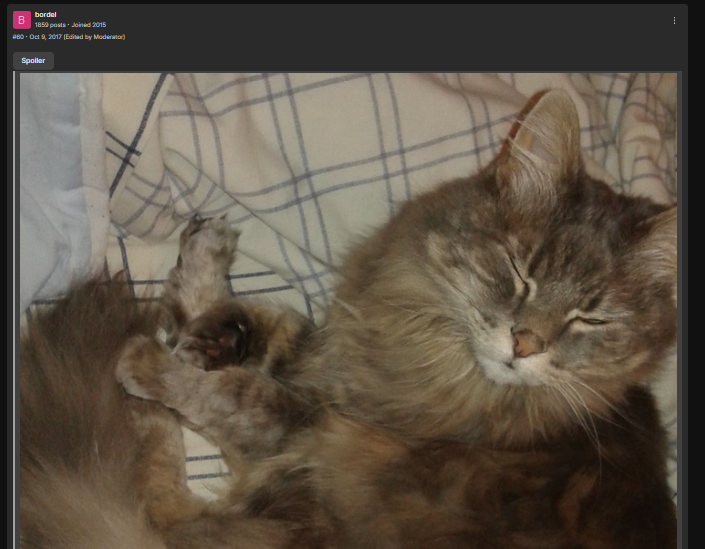Click the cat's pointed ear in photo
Screen dimensions: 705x549
[x=542, y=142]
